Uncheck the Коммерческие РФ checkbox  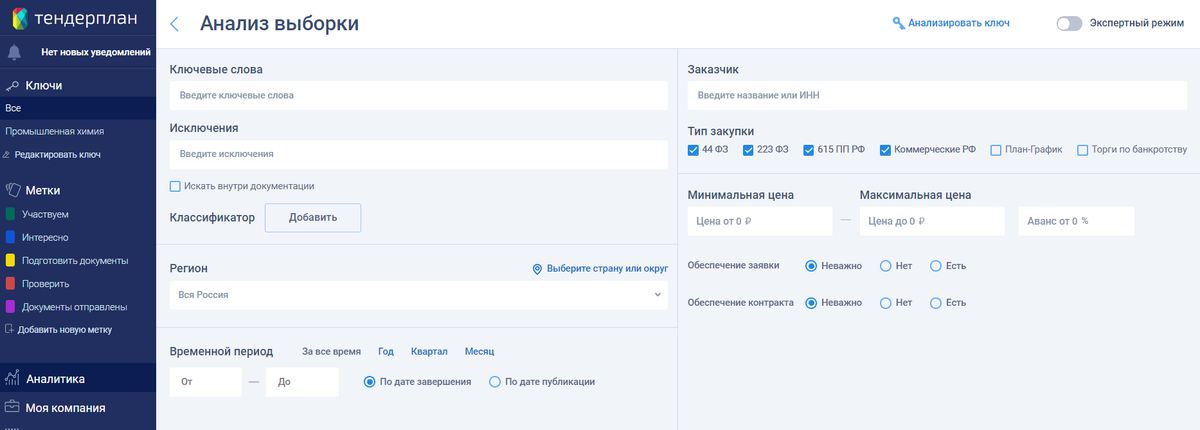tap(885, 150)
